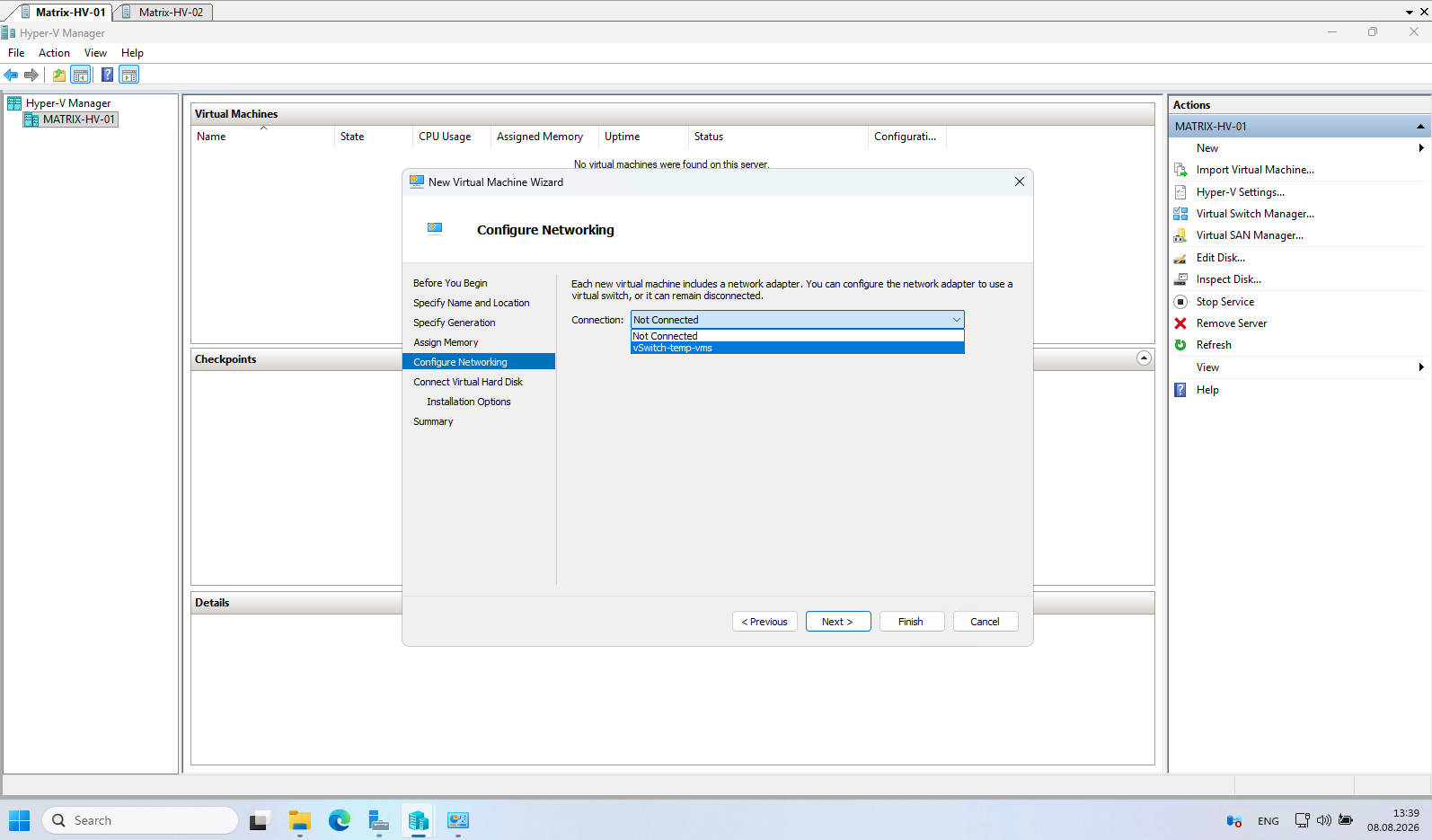Go to Installation Options wizard step
The width and height of the screenshot is (1432, 840).
point(469,402)
